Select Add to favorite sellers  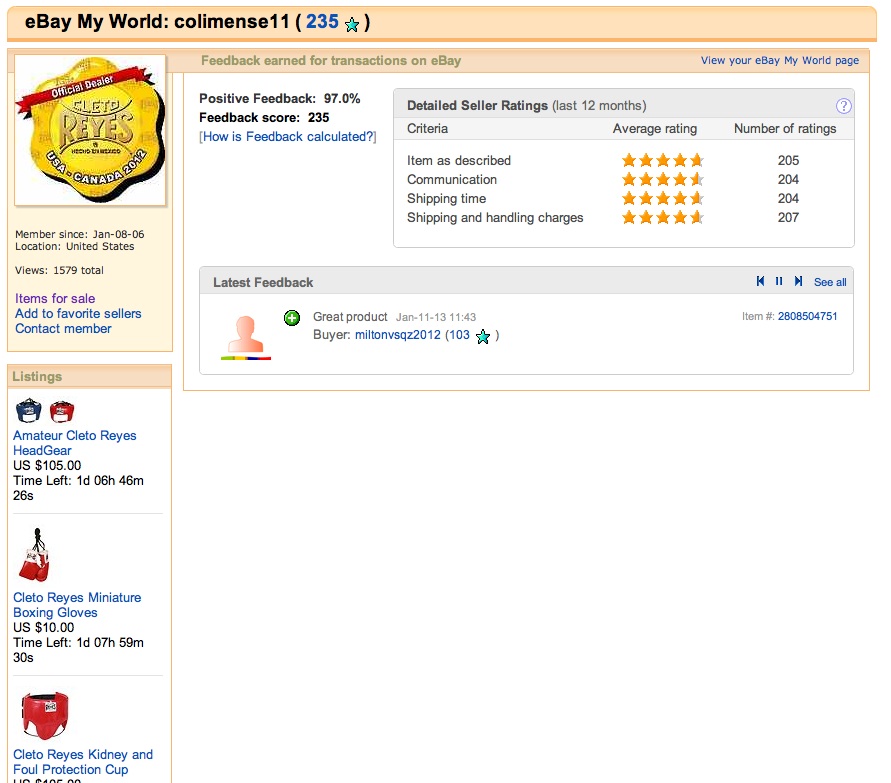[x=78, y=314]
